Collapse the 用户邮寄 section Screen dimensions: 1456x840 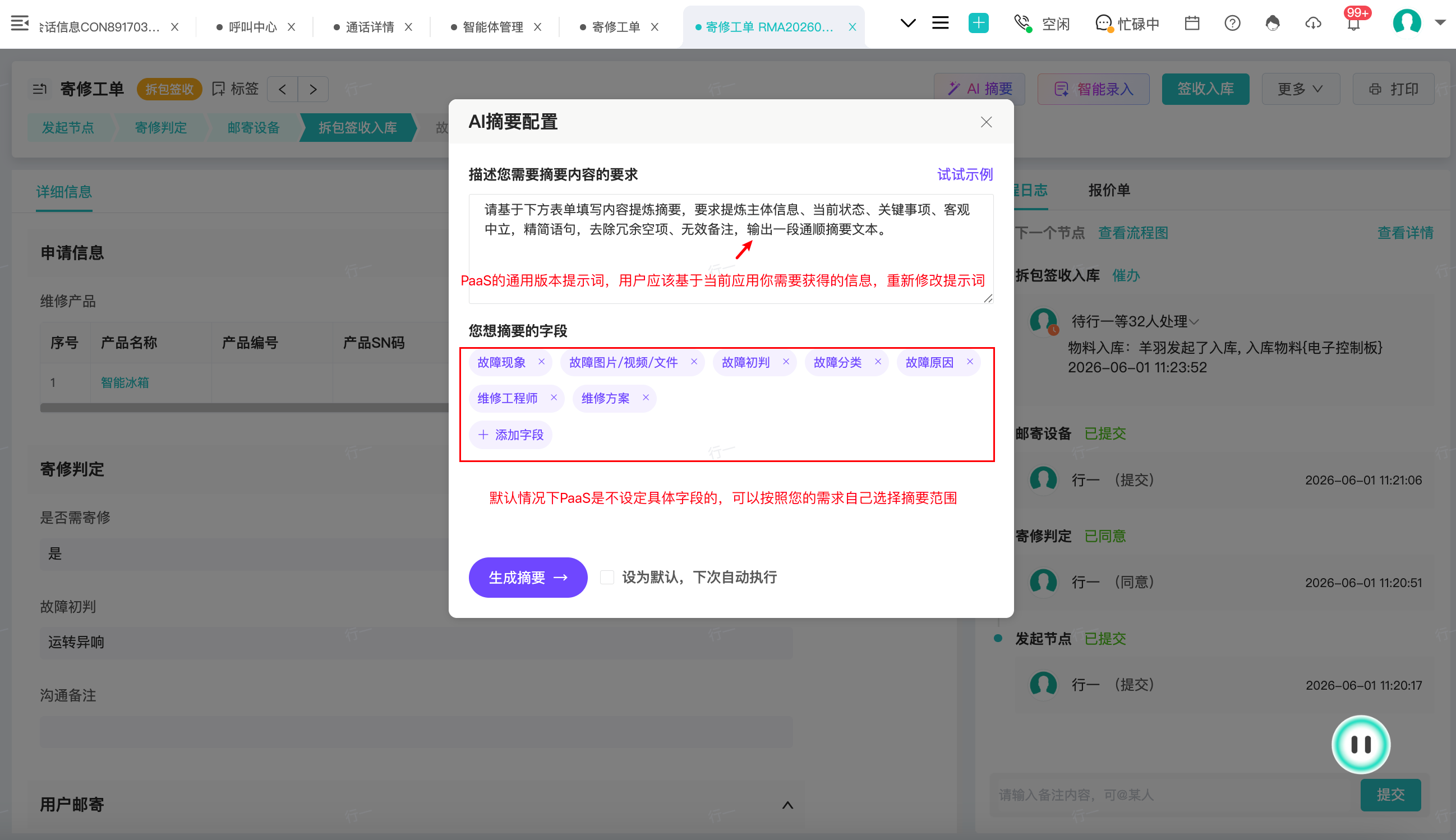[x=787, y=805]
